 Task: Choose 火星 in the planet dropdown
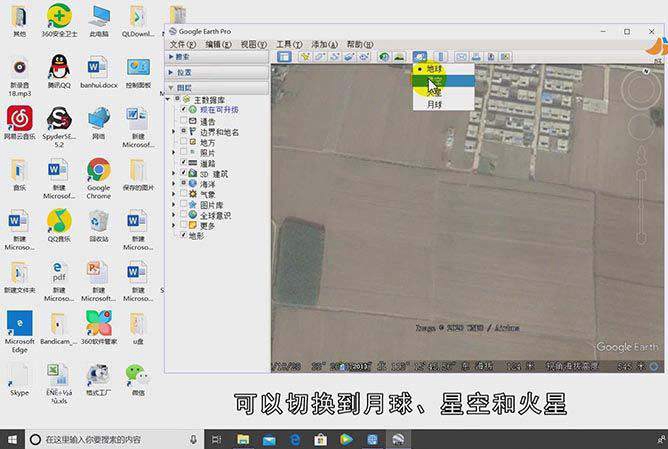(443, 92)
